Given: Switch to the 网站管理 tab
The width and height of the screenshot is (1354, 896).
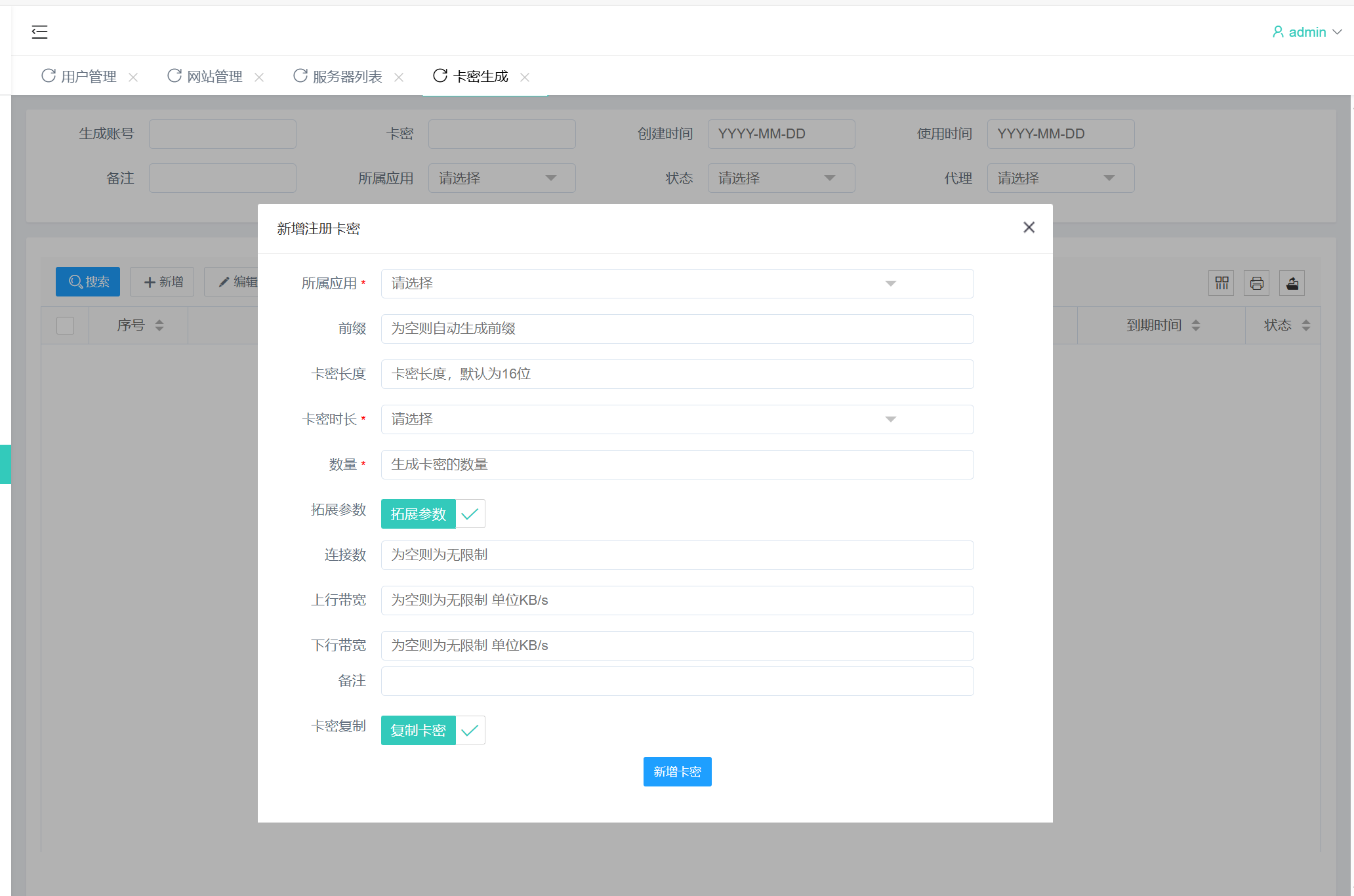Looking at the screenshot, I should click(215, 77).
